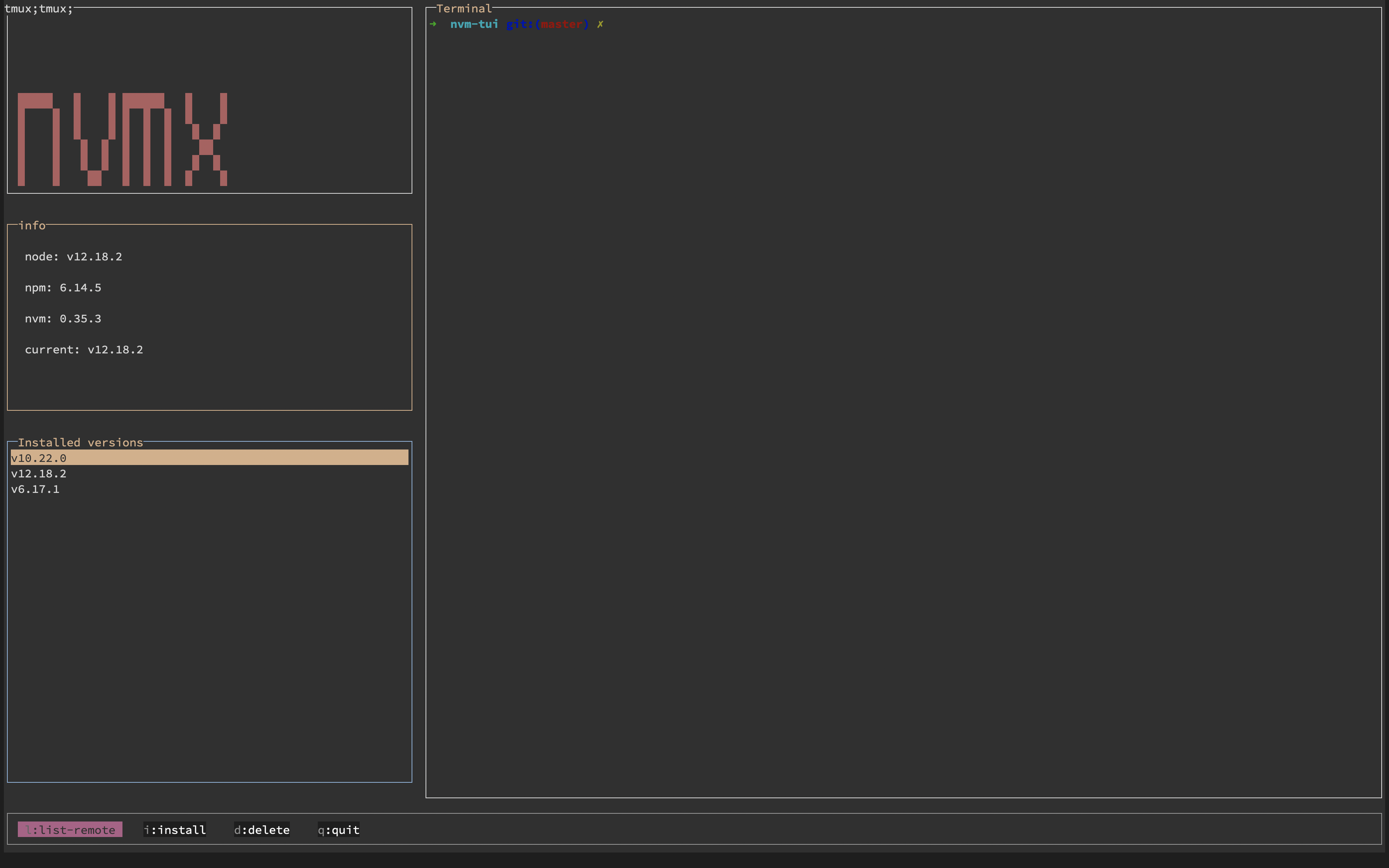Select installed version v10.22.0
Viewport: 1389px width, 868px height.
pyautogui.click(x=39, y=458)
